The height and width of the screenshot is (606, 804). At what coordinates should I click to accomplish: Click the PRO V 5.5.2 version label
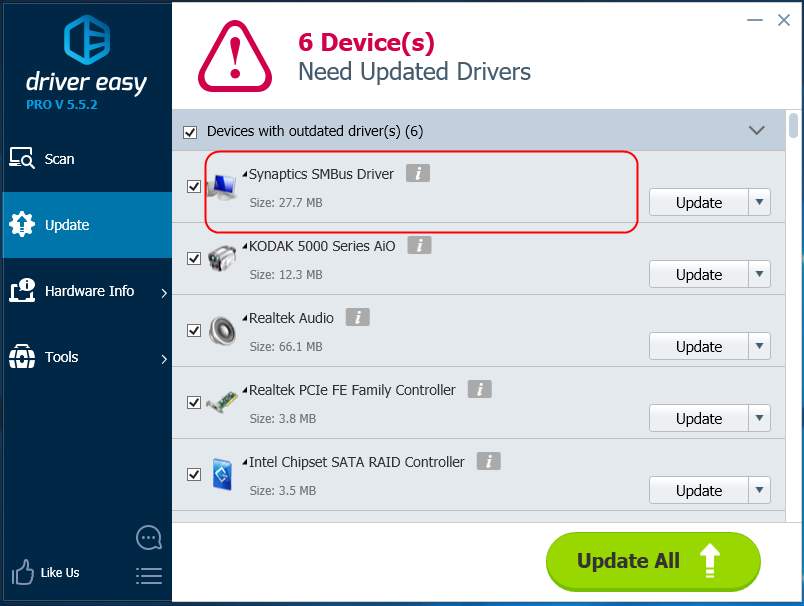tap(62, 105)
